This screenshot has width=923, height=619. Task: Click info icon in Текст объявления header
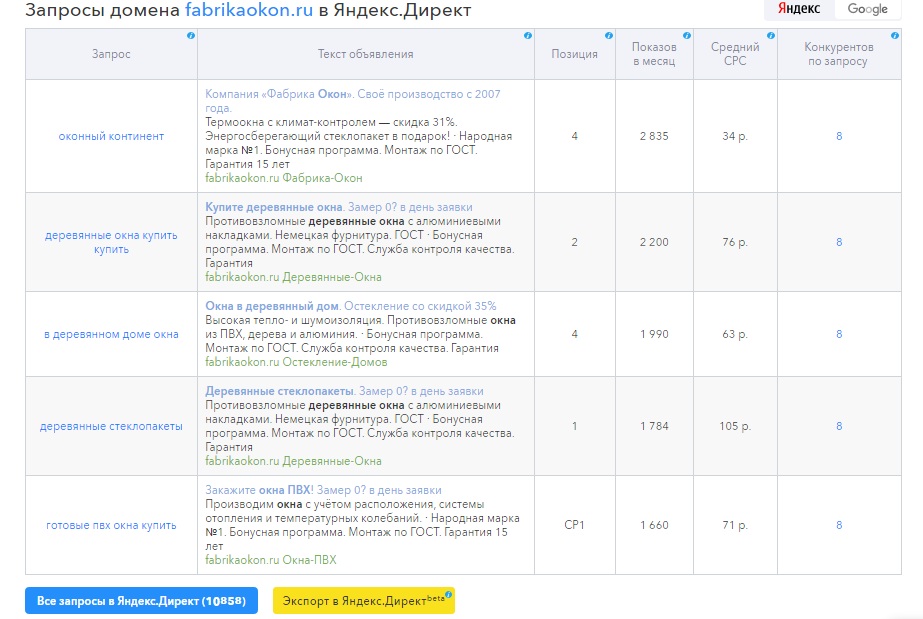click(x=528, y=36)
